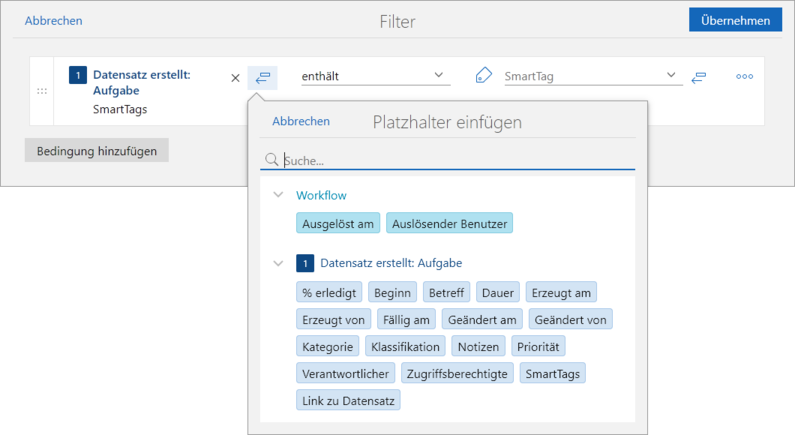Click the numbered 1 badge in placeholder list

point(305,264)
